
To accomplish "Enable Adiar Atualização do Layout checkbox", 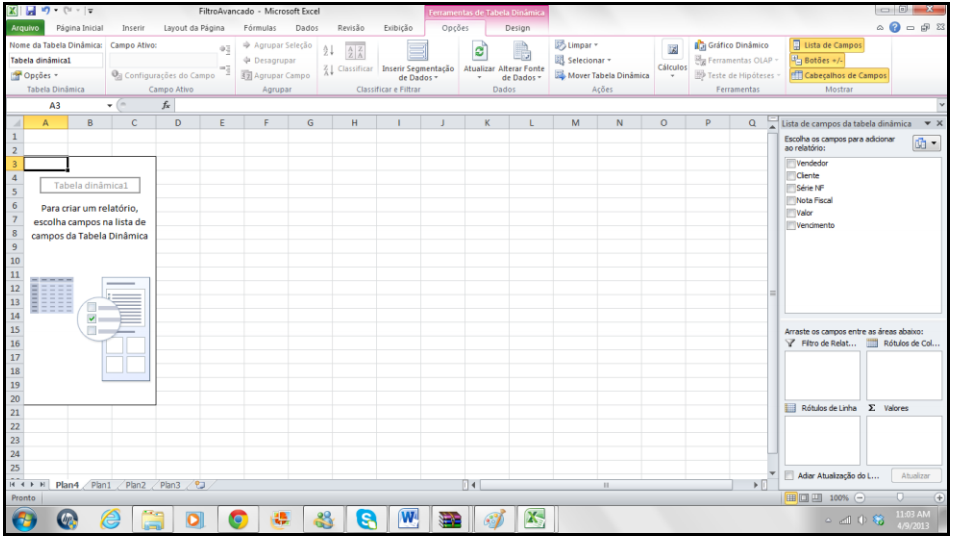I will pos(789,476).
